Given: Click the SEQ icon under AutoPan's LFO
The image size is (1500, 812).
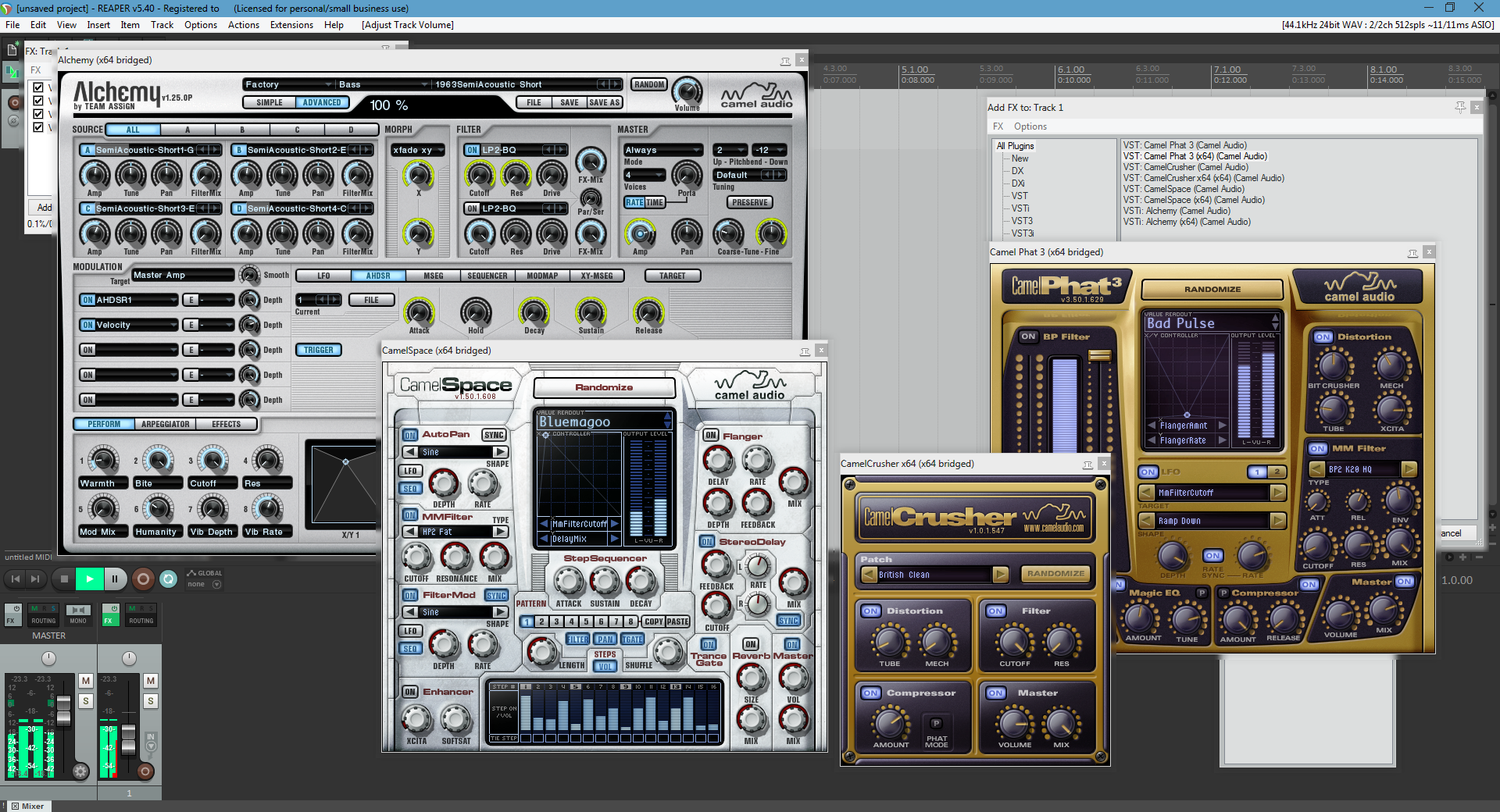Looking at the screenshot, I should pyautogui.click(x=409, y=488).
